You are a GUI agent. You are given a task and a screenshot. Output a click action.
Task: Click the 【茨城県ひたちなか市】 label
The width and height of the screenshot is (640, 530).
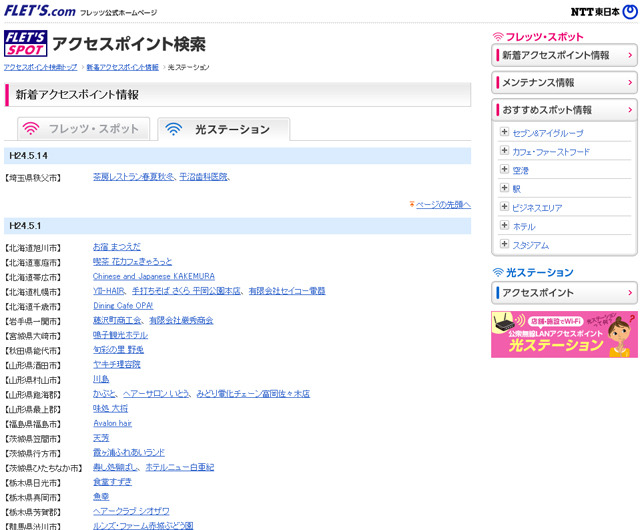(44, 468)
